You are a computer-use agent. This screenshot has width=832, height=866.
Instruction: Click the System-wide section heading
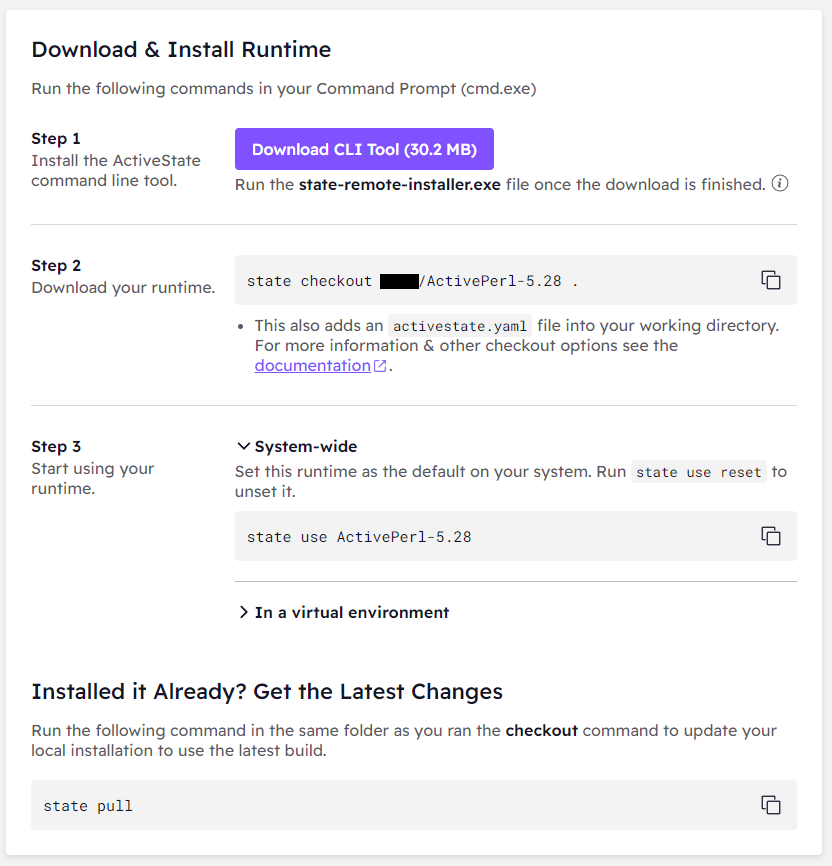pos(306,446)
